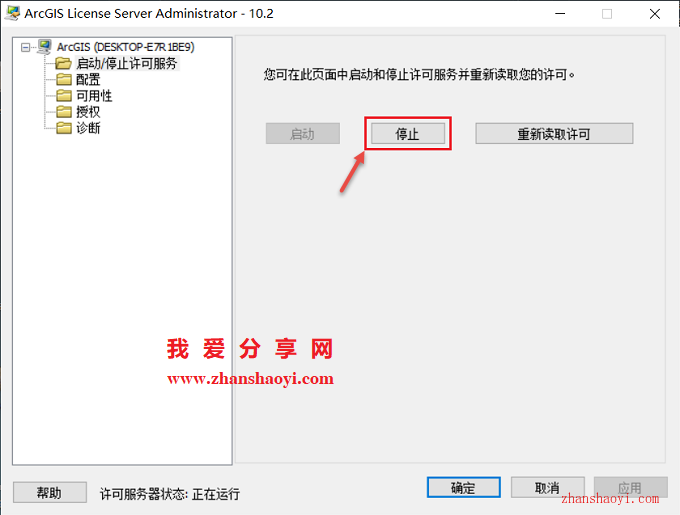Collapse the ArcGIS root tree node
Screen dimensions: 680x515
(x=26, y=47)
